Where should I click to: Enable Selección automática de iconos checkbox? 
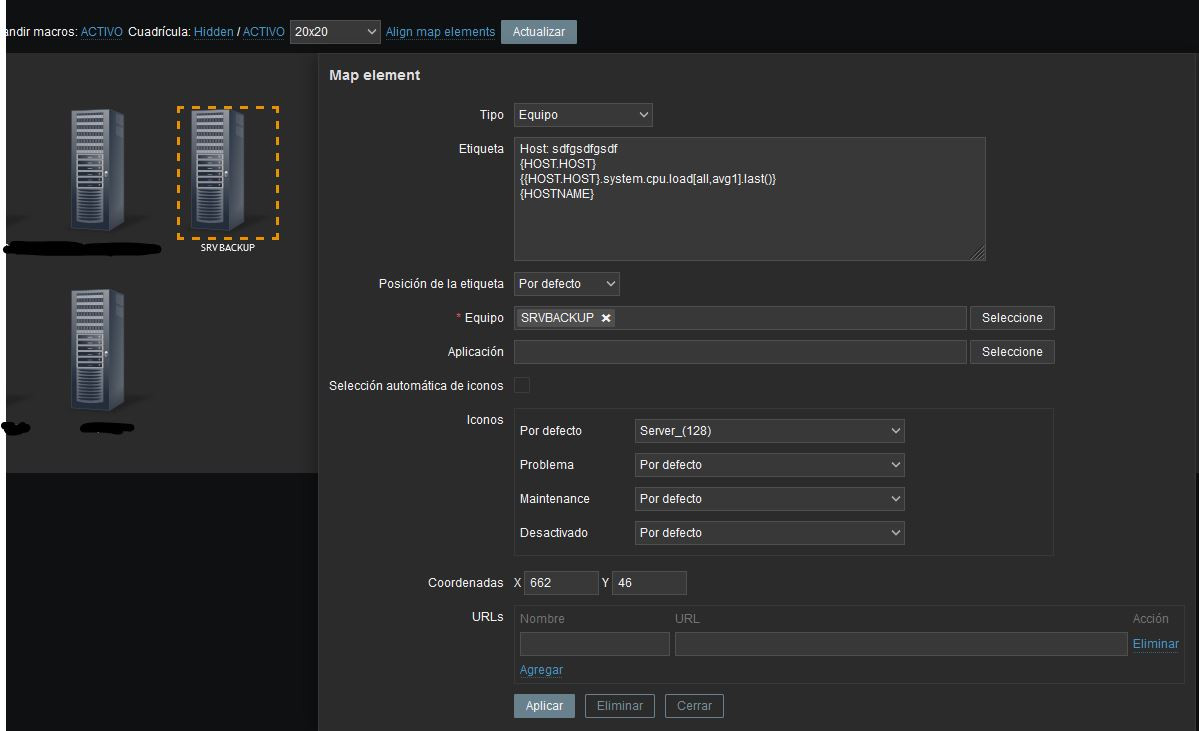[522, 386]
